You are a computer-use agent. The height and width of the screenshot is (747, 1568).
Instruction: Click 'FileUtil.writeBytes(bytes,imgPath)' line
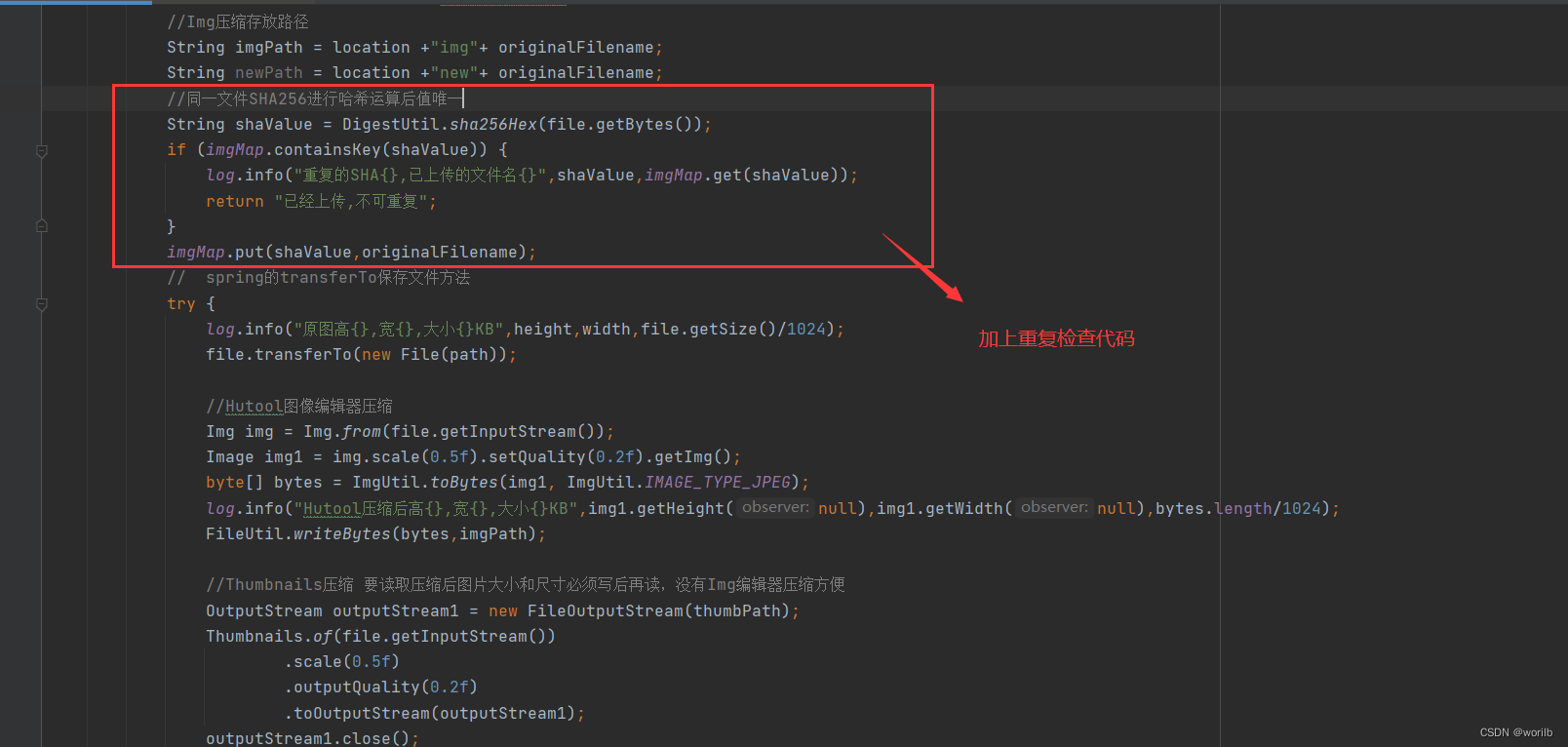click(x=375, y=533)
